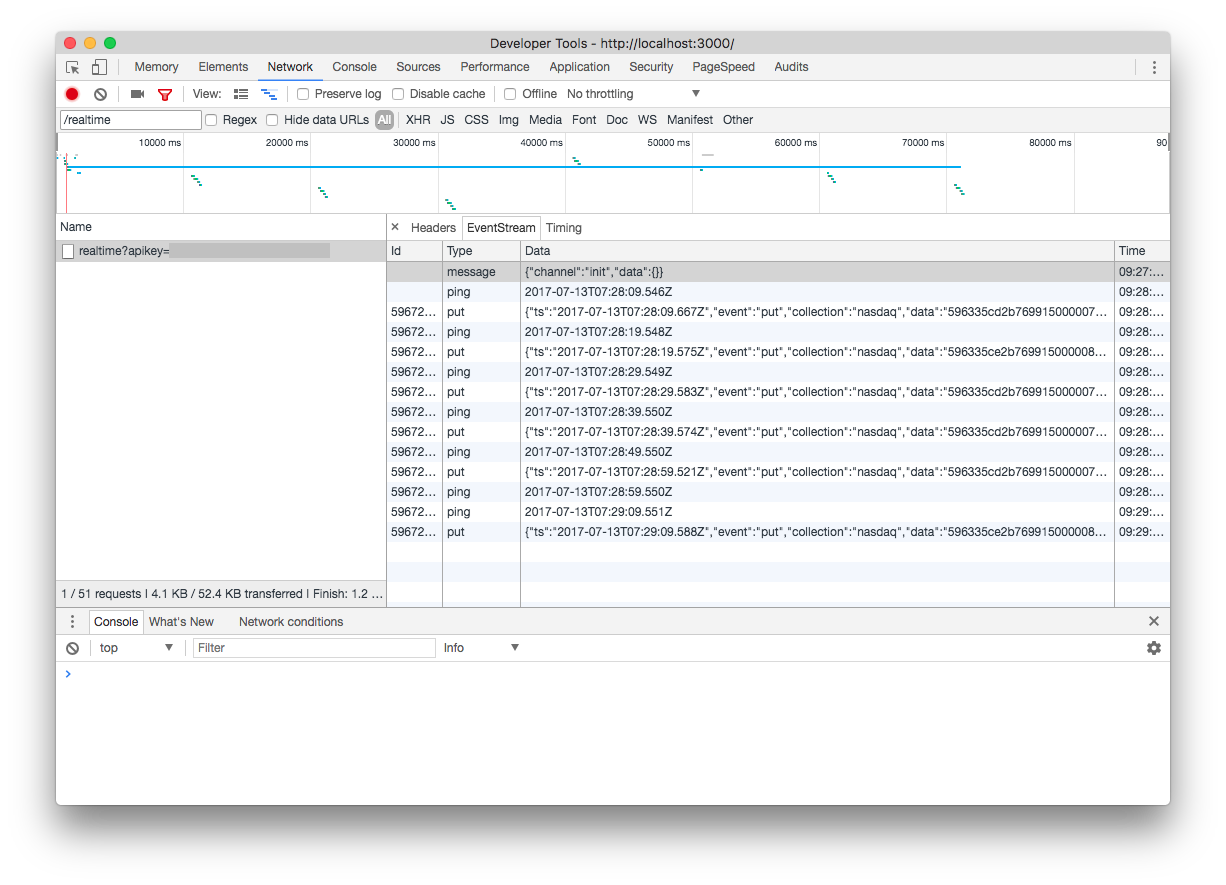Filter requests by Manifest type
Viewport: 1226px width, 885px height.
(x=690, y=120)
